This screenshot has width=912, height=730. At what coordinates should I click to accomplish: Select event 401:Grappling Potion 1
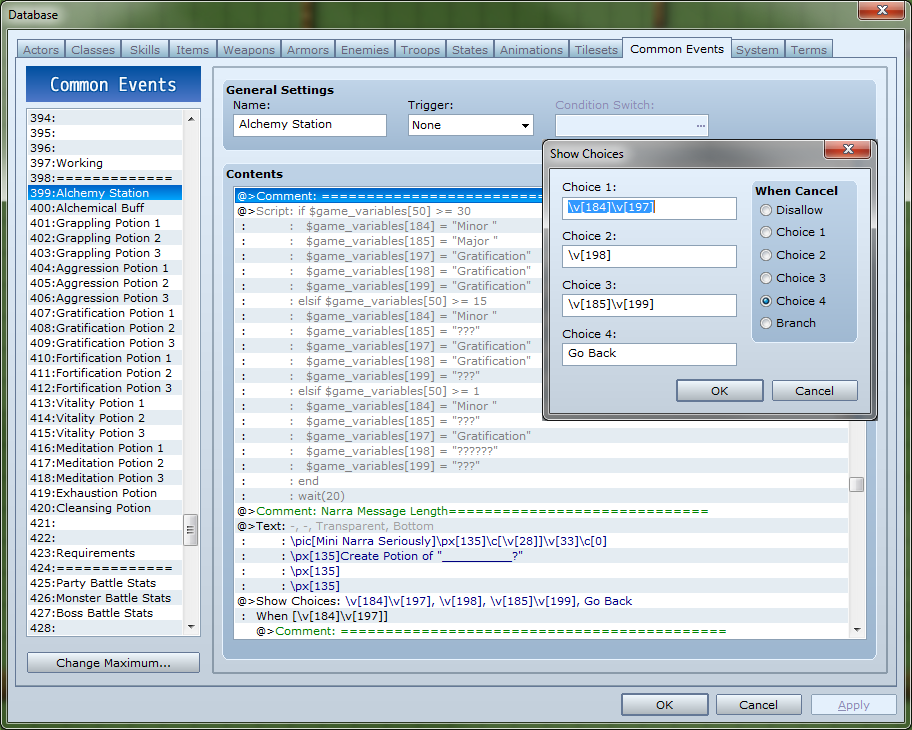pos(105,223)
